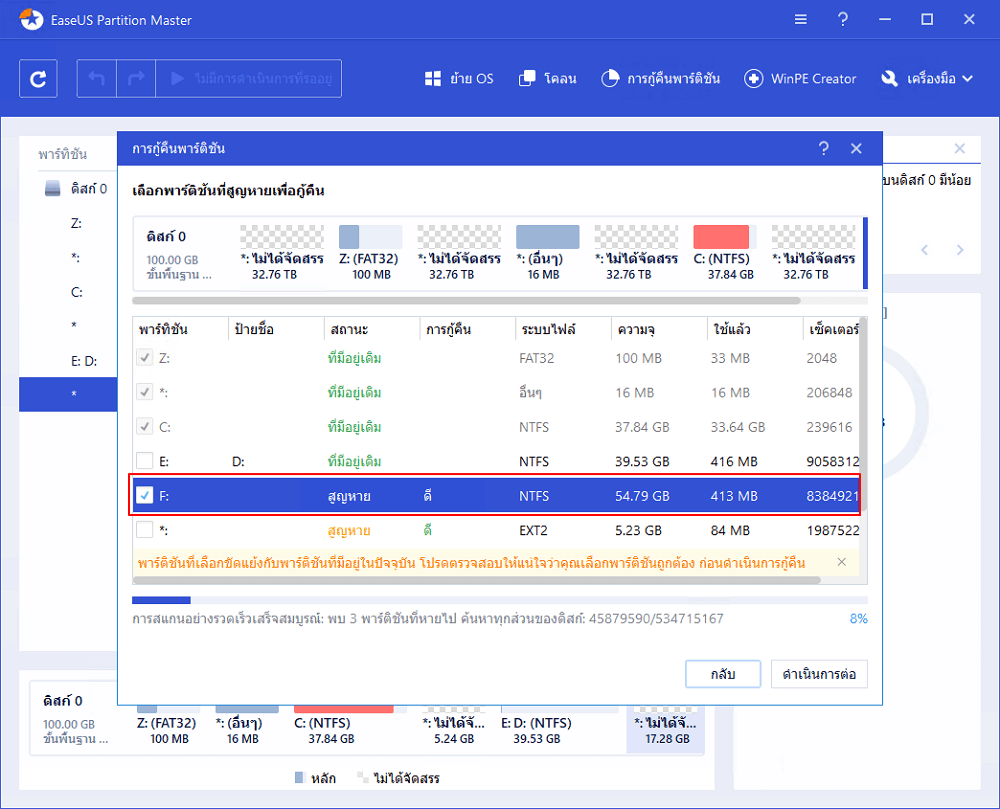Click the 5.23 GB capacity cell
This screenshot has width=1000, height=809.
click(x=638, y=530)
